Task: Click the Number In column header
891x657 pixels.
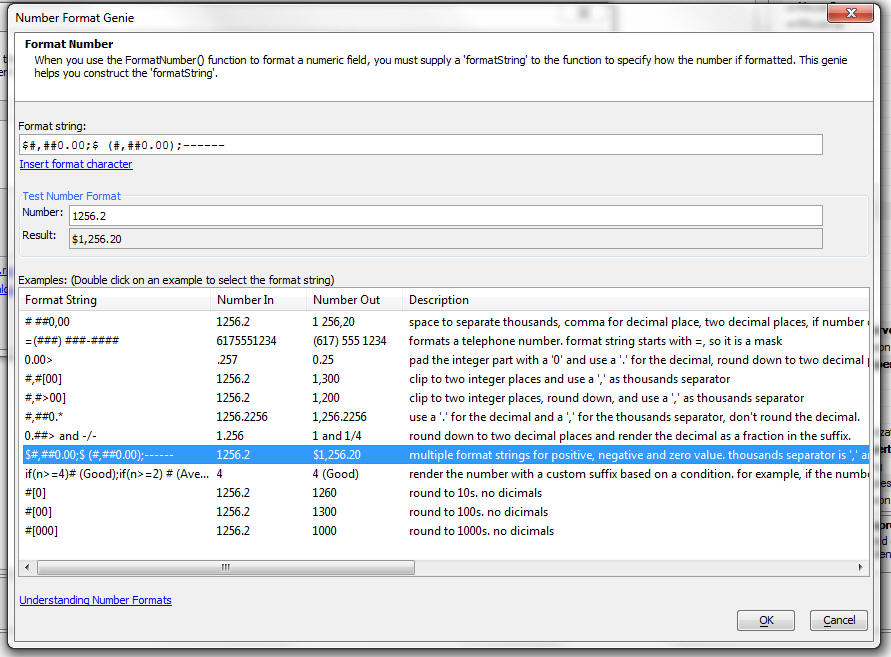Action: coord(259,300)
